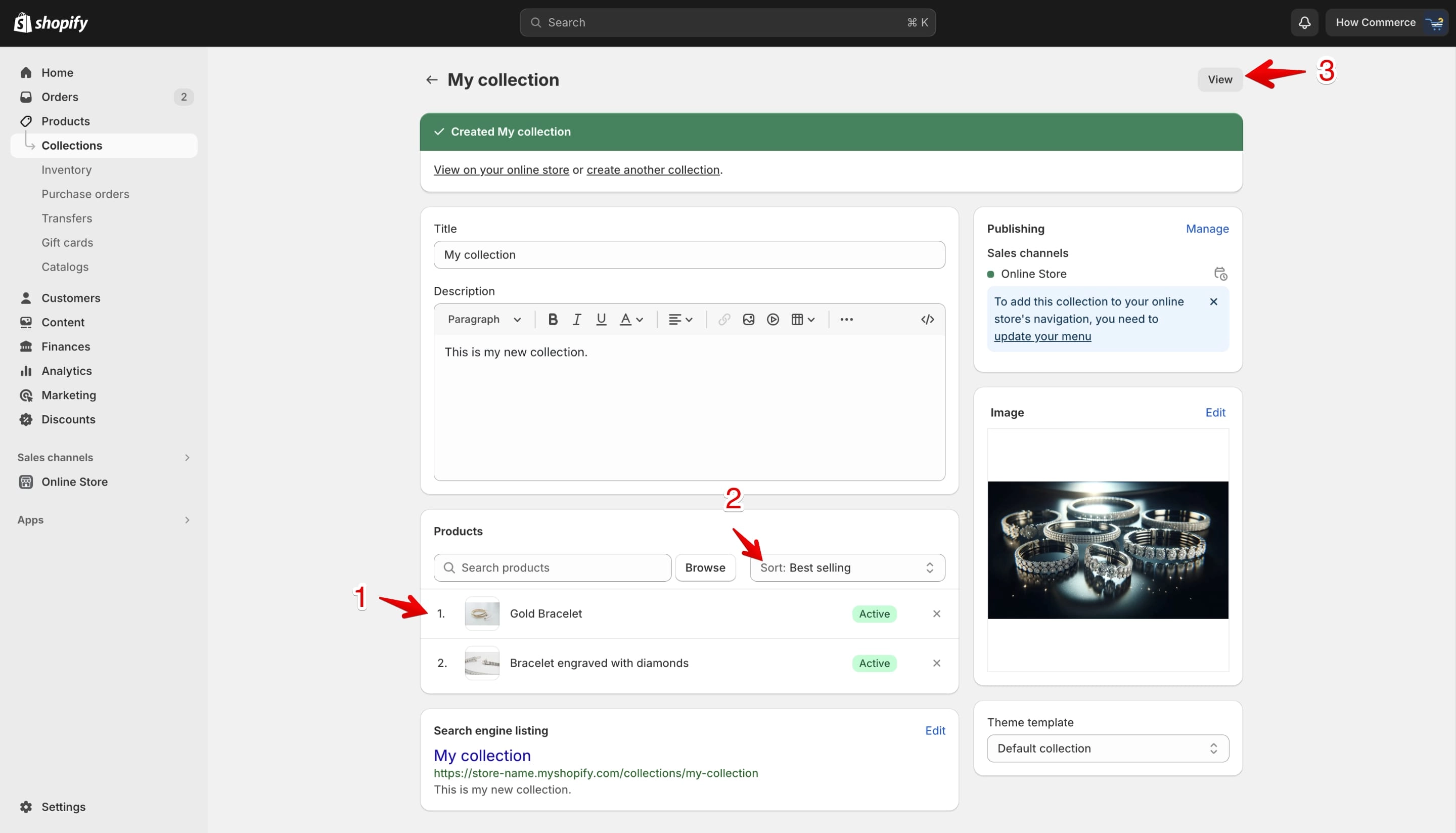Click the My collection search listing title
The image size is (1456, 833).
click(x=482, y=755)
